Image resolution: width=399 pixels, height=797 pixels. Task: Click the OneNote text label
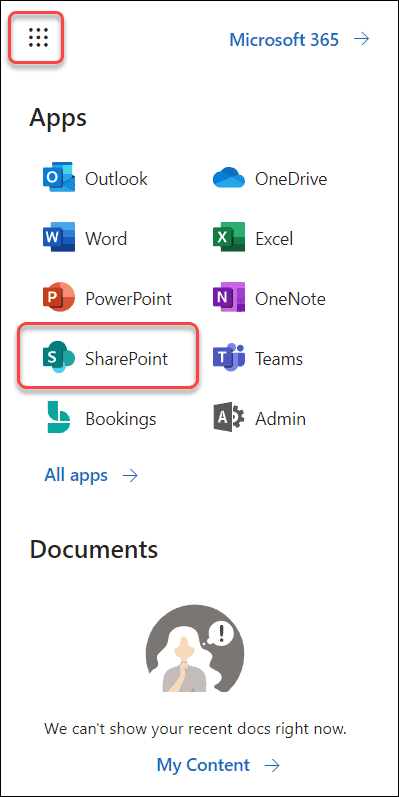[290, 298]
